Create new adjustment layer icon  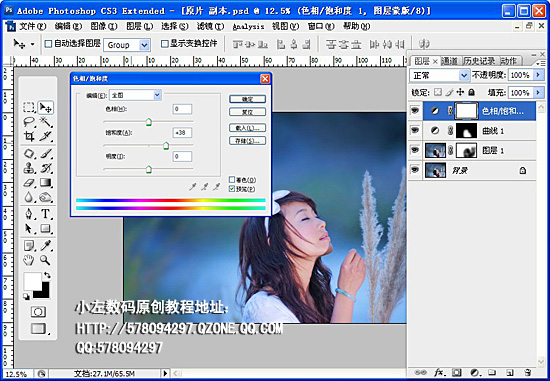coord(475,372)
